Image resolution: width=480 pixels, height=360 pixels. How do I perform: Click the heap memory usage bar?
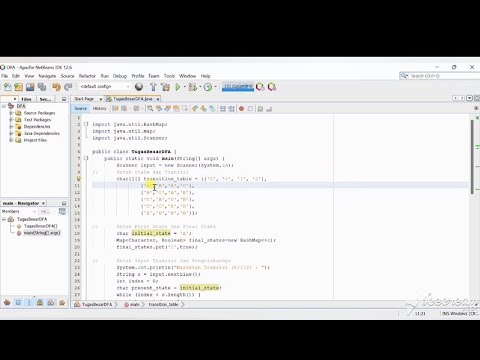pos(238,87)
